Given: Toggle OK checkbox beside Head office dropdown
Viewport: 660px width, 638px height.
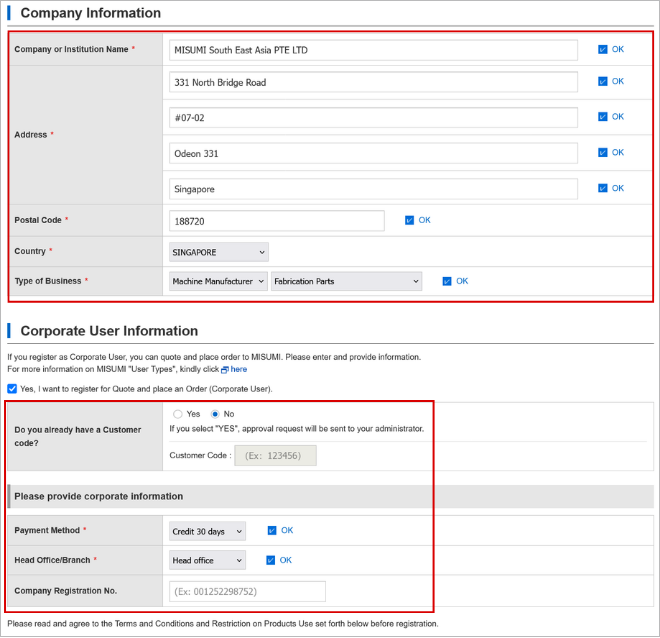Looking at the screenshot, I should tap(271, 561).
